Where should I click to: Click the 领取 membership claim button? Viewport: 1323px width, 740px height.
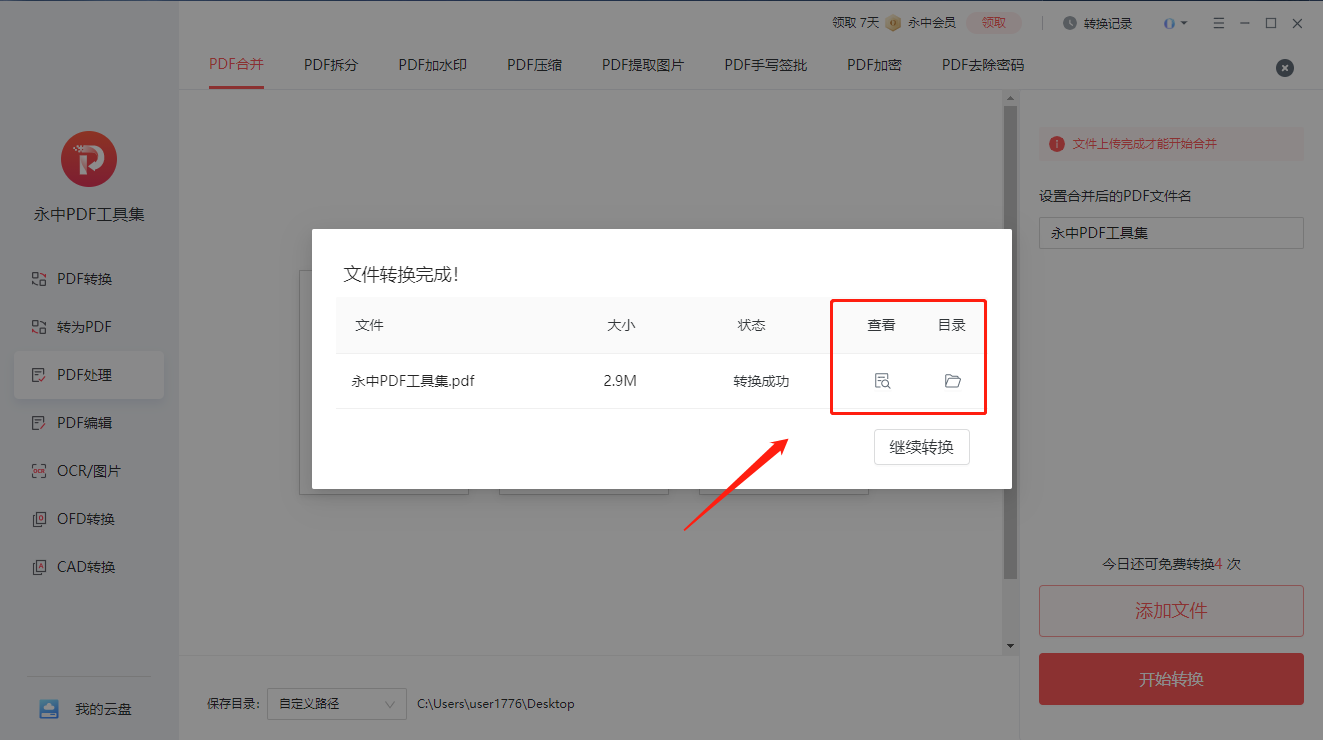click(x=993, y=23)
